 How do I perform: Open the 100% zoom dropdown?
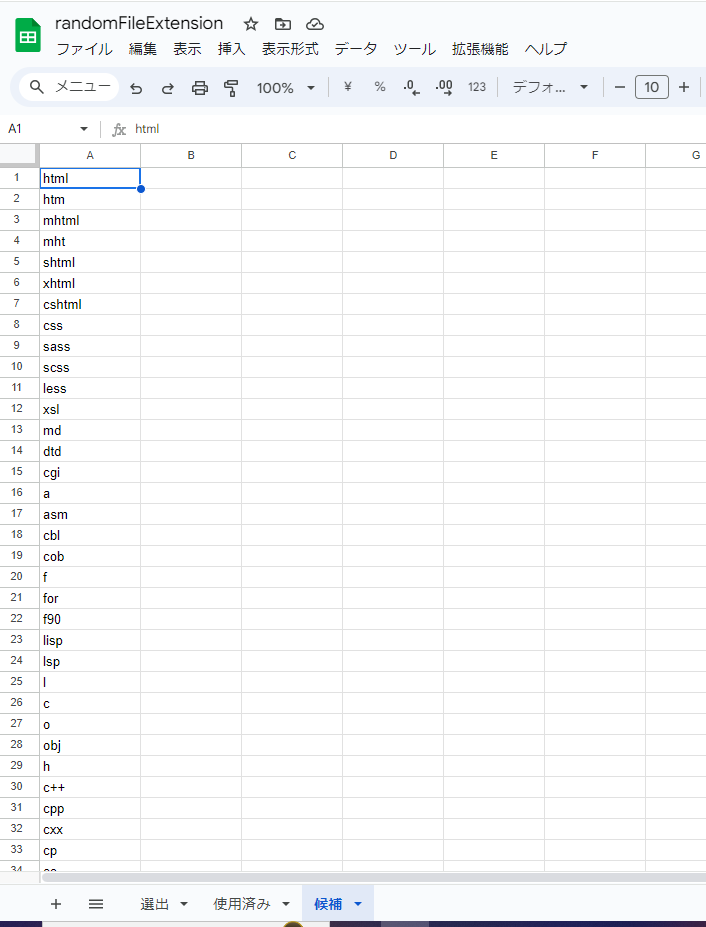(286, 88)
